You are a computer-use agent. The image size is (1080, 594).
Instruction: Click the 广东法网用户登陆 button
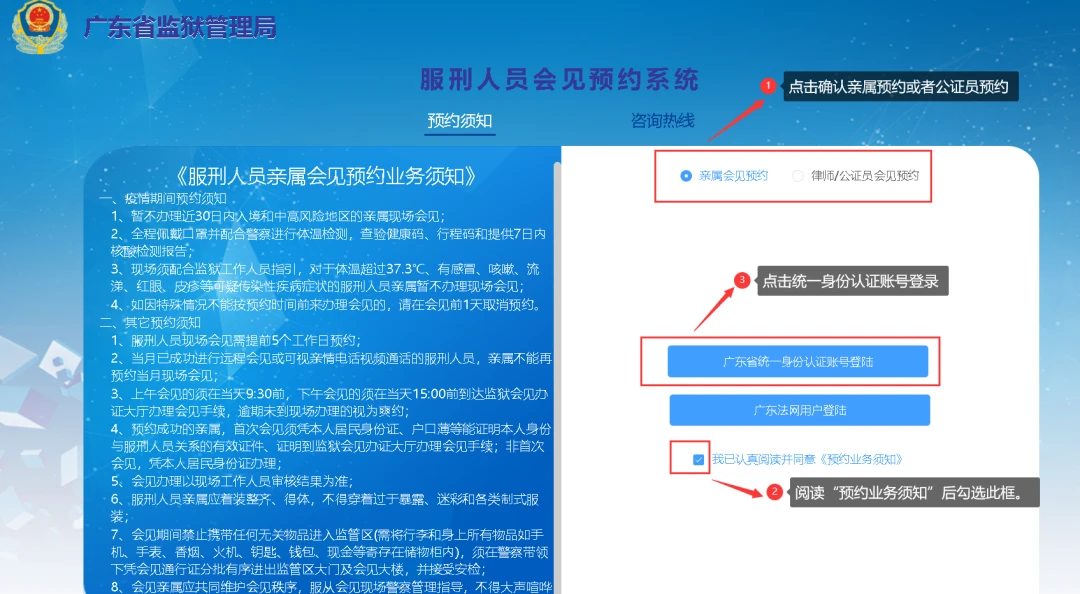[x=800, y=410]
